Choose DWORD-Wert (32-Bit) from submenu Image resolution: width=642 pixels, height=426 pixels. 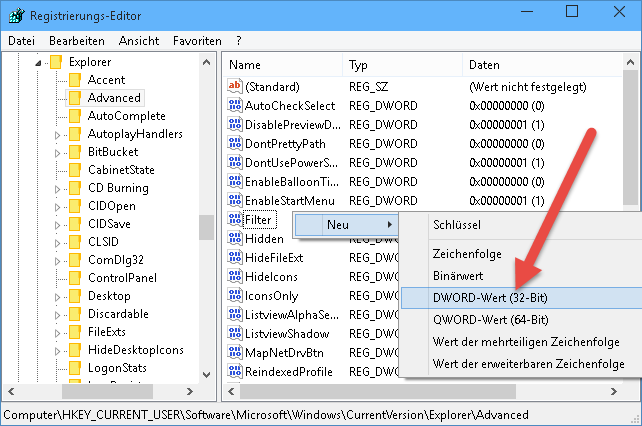489,297
